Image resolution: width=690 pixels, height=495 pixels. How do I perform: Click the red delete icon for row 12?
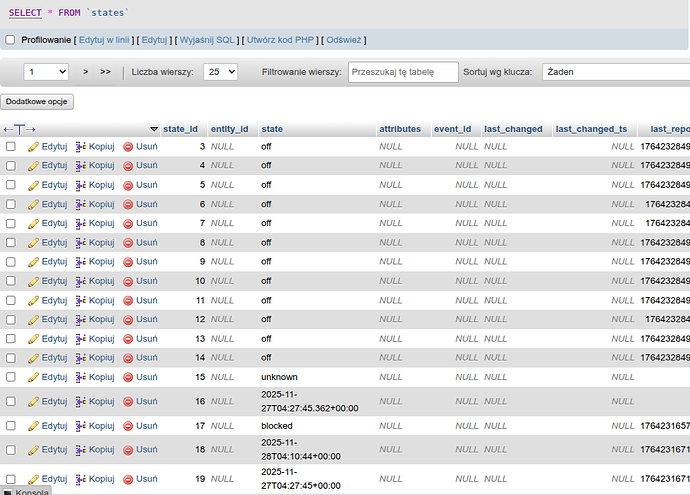[128, 319]
